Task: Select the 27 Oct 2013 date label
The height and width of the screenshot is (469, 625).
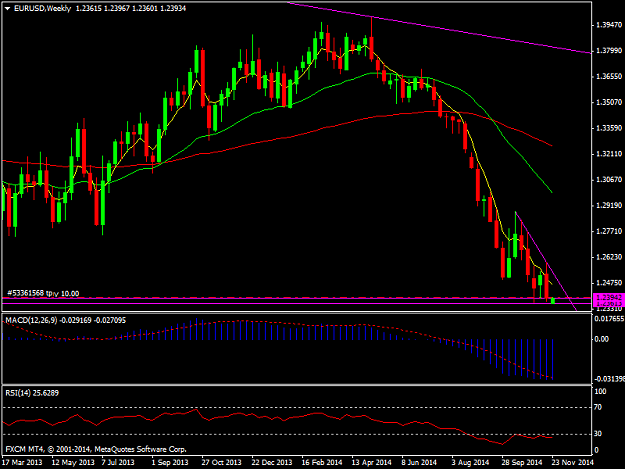Action: click(221, 462)
